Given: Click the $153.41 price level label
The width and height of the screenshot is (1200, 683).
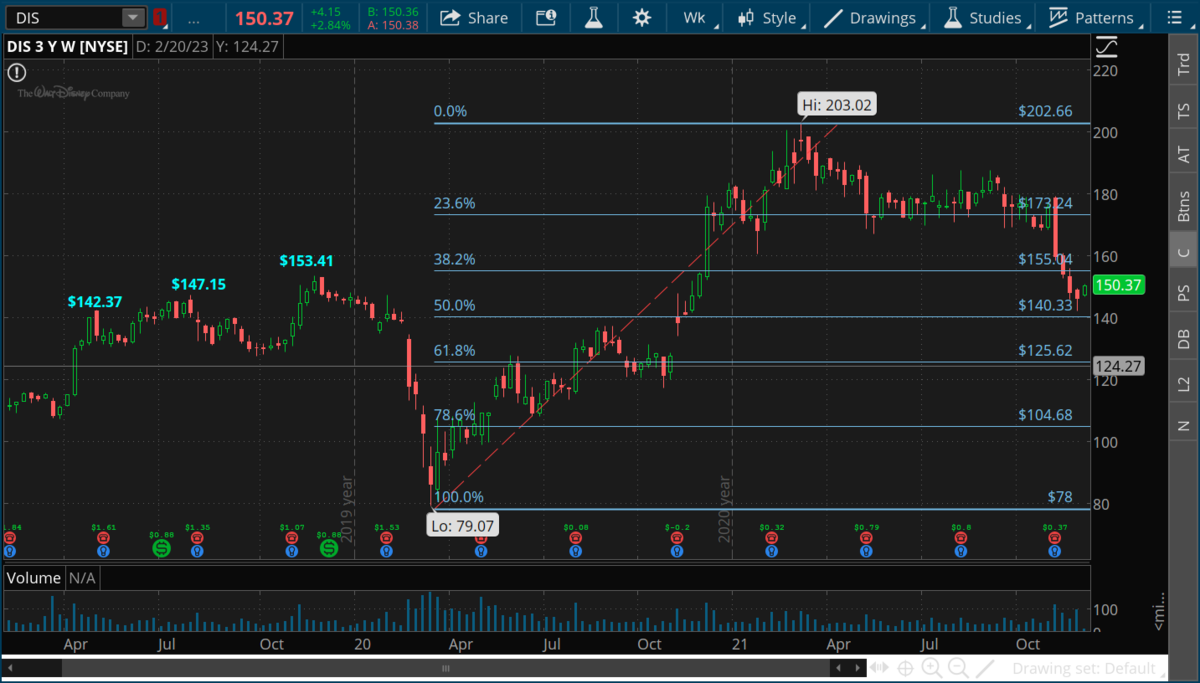Looking at the screenshot, I should (x=306, y=261).
